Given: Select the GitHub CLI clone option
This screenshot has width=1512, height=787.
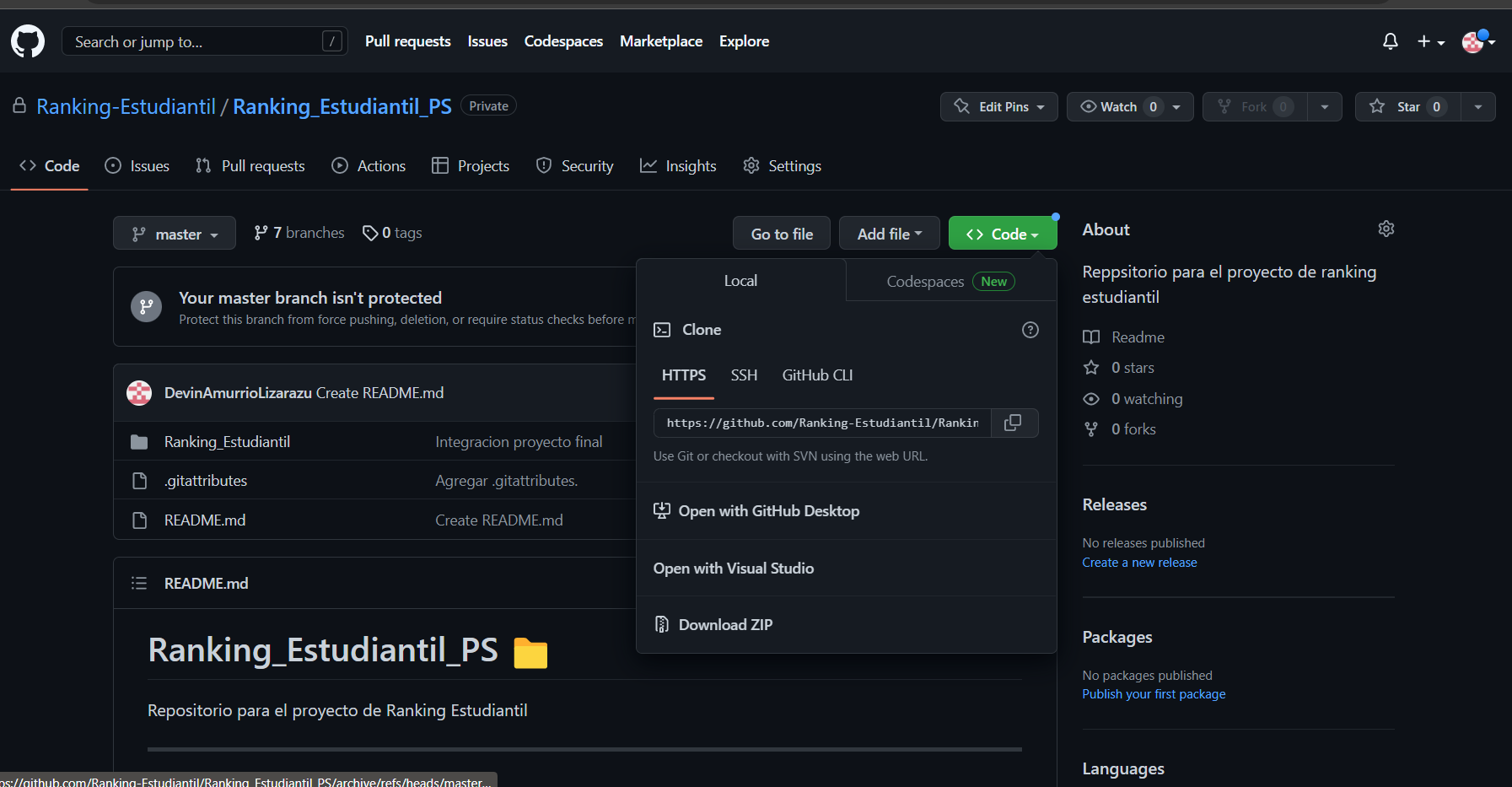Looking at the screenshot, I should point(817,375).
